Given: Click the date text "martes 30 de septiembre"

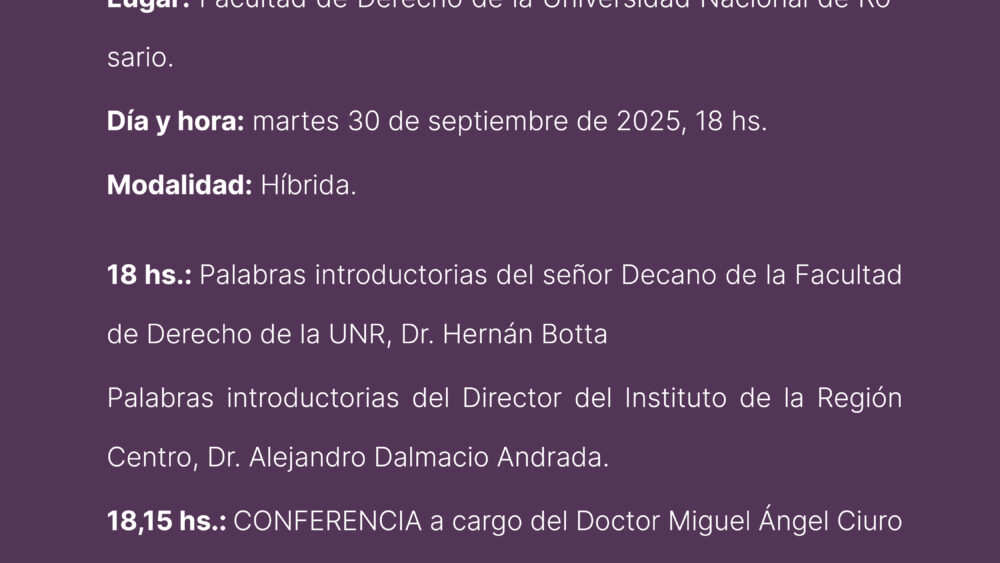Looking at the screenshot, I should (x=410, y=122).
